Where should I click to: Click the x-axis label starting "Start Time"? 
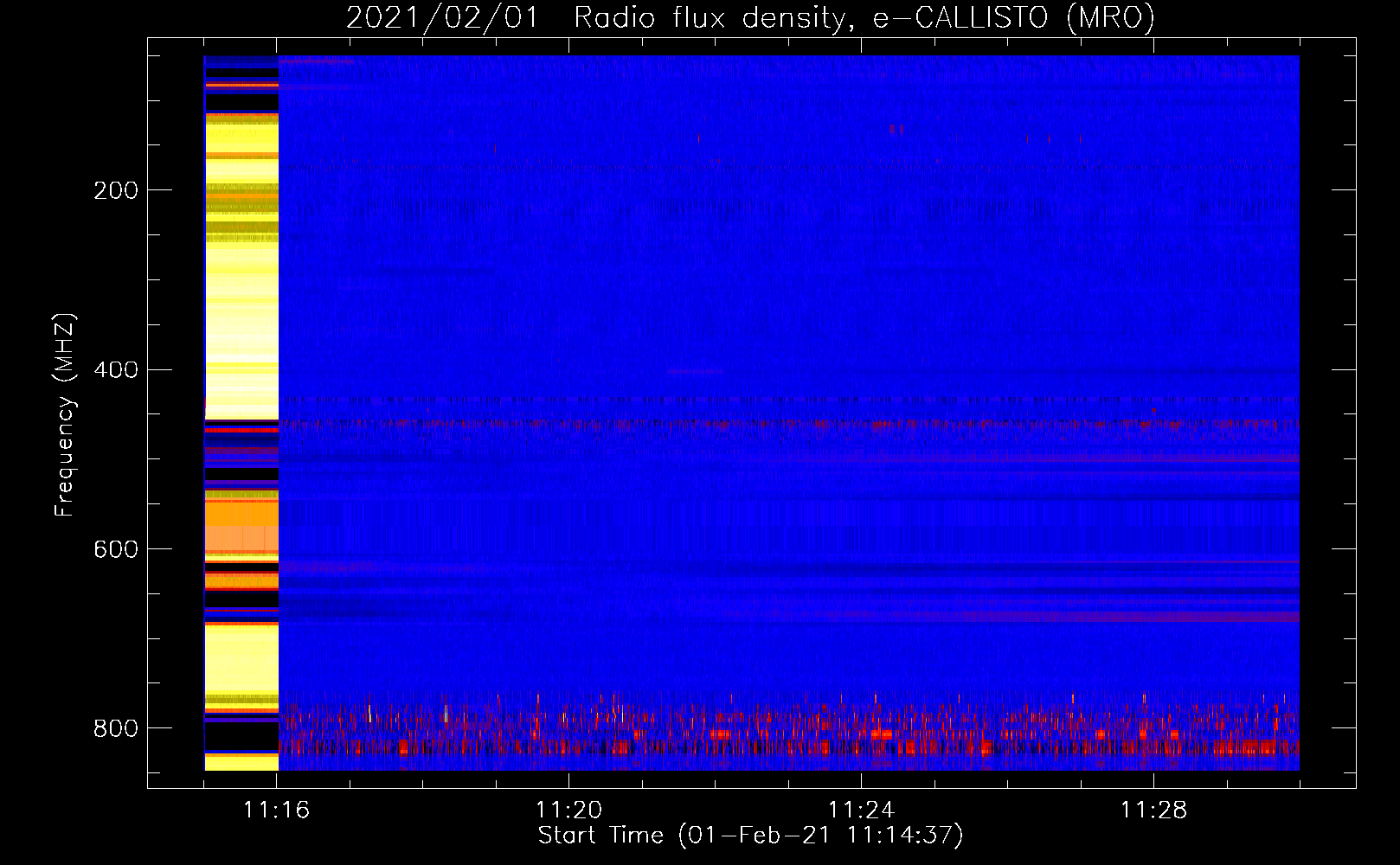[x=750, y=836]
